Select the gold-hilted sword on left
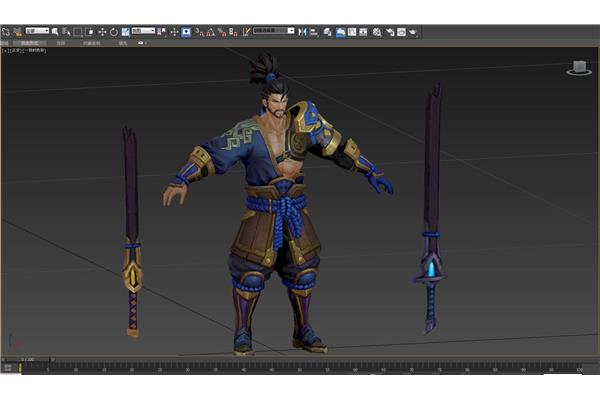This screenshot has width=600, height=400. [132, 232]
